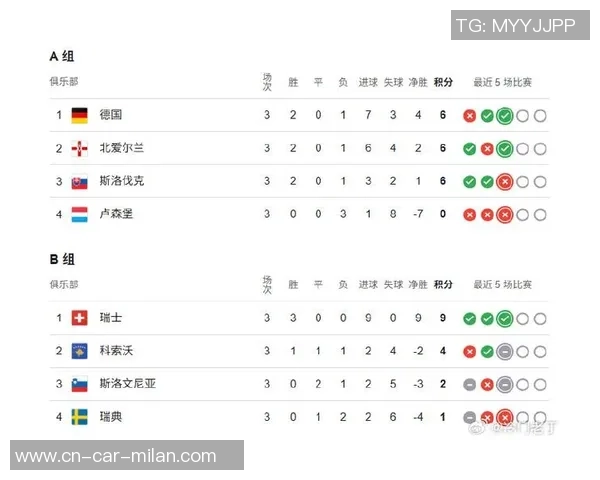
Task: Click the Kosovo flag icon
Action: pyautogui.click(x=79, y=351)
